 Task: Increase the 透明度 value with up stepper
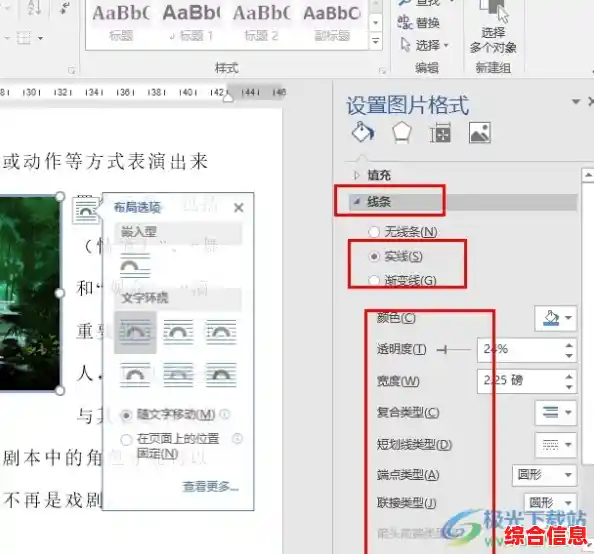pyautogui.click(x=569, y=344)
